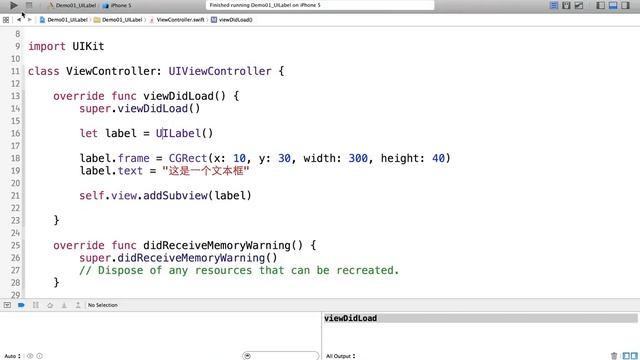Run the project with the Play button
640x360 pixels.
click(13, 5)
